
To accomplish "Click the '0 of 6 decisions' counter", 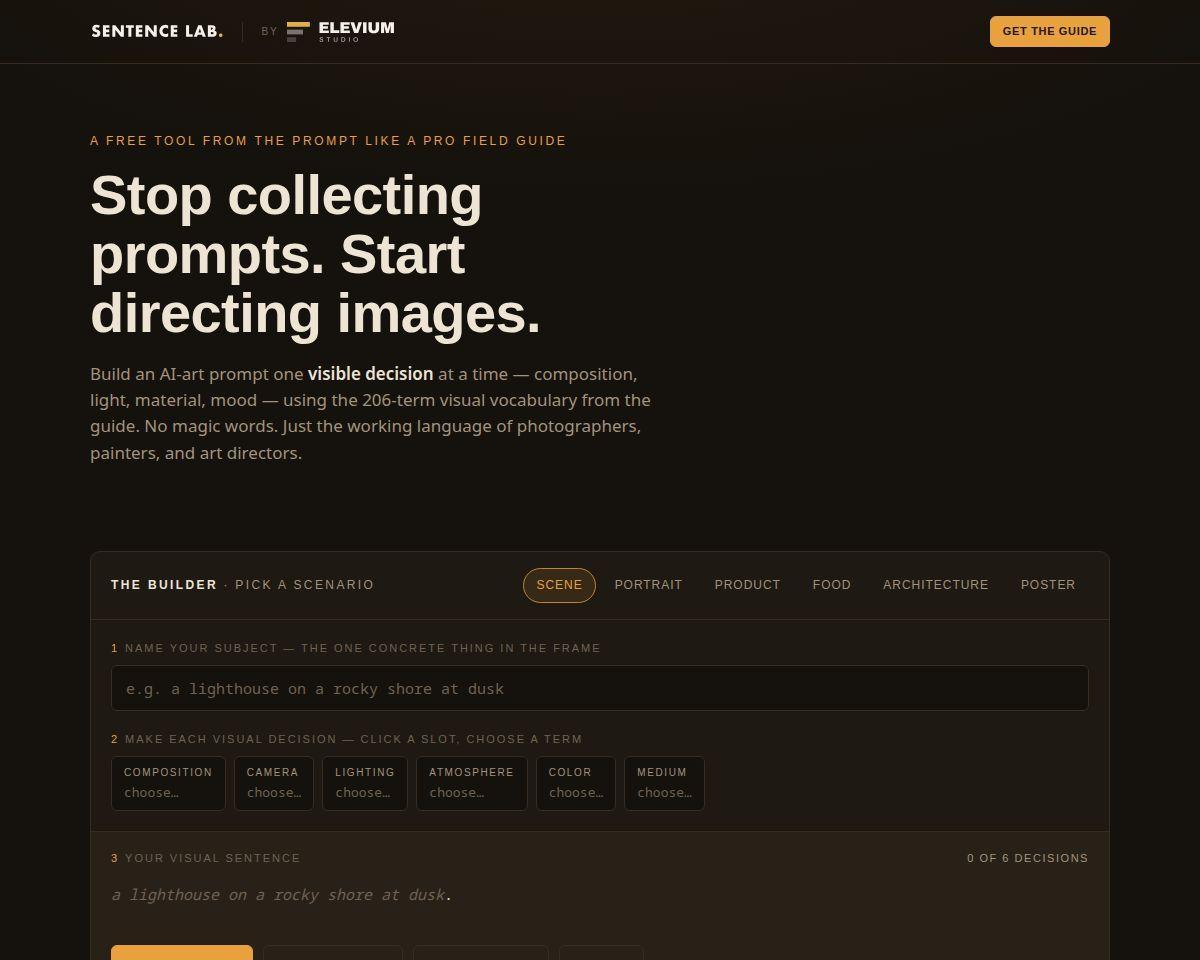I will point(1027,858).
